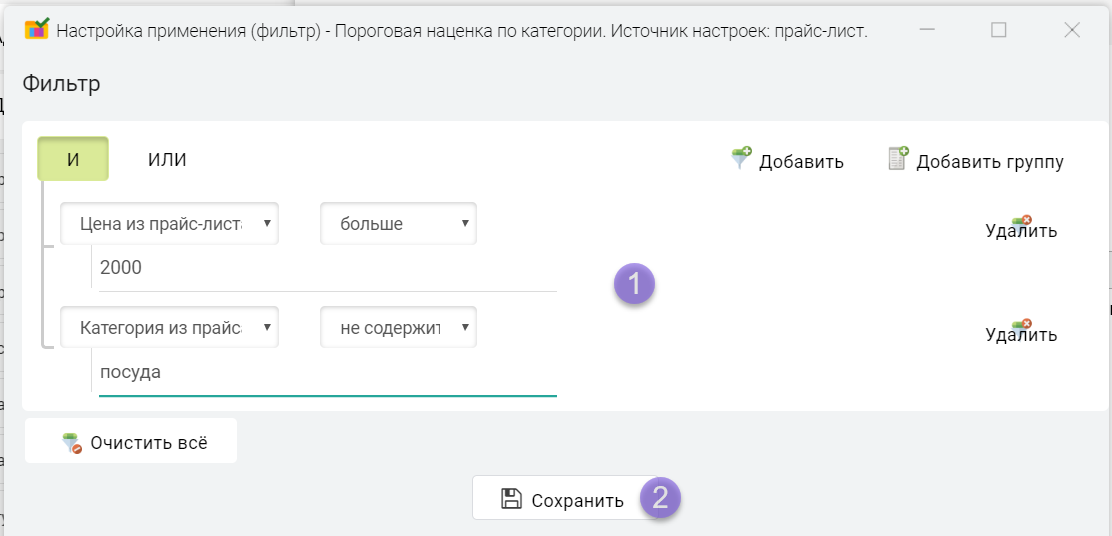The width and height of the screenshot is (1112, 536).
Task: Click the purple step marker numbered 1
Action: click(634, 283)
